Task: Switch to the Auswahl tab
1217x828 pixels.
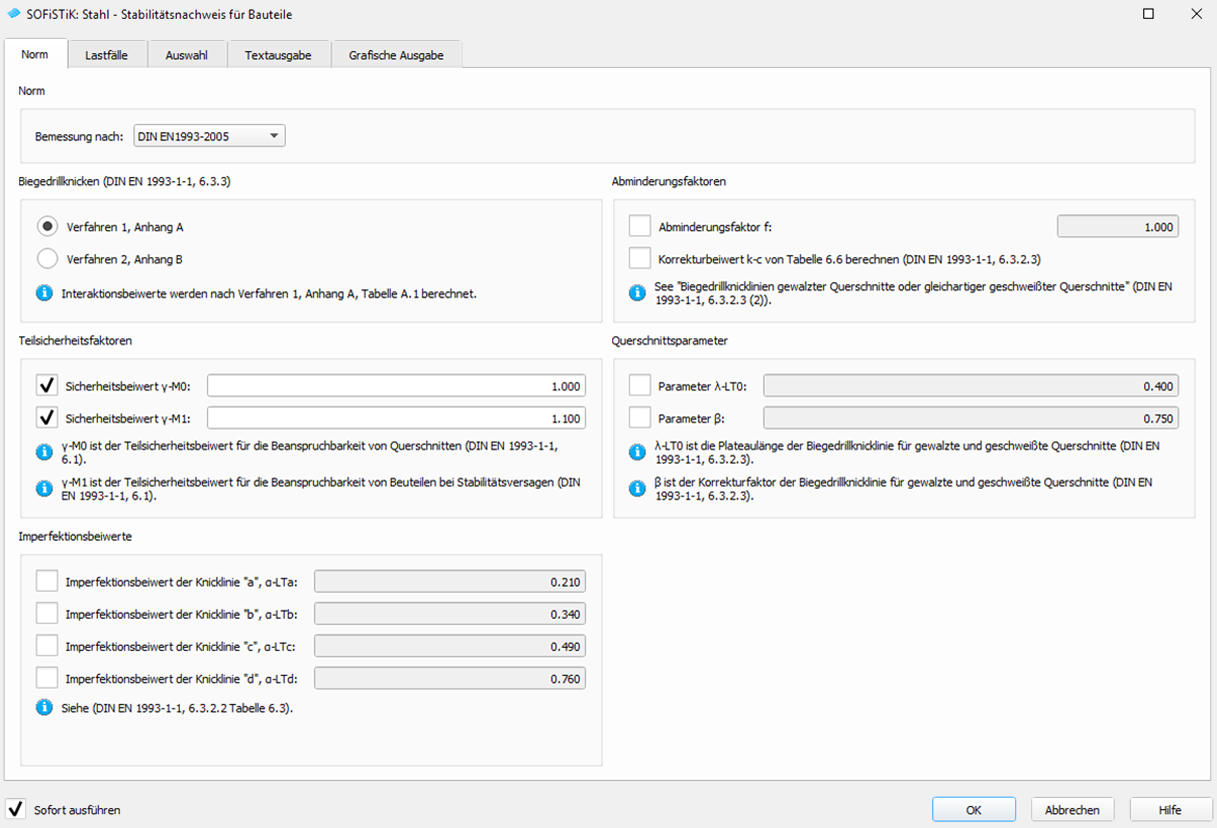Action: (x=186, y=55)
